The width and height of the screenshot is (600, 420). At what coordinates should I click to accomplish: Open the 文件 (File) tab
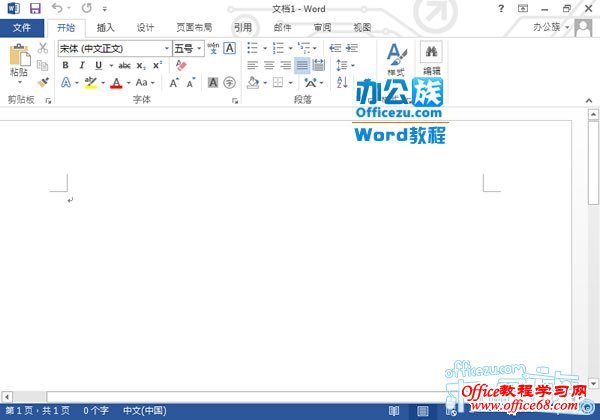click(x=22, y=28)
